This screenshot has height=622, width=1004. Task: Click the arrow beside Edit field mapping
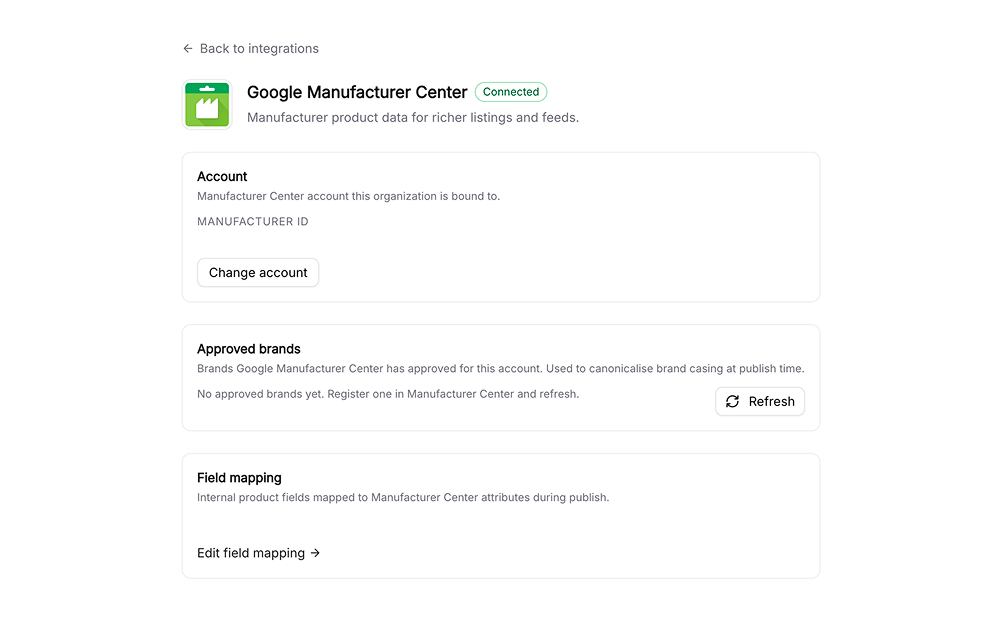315,553
